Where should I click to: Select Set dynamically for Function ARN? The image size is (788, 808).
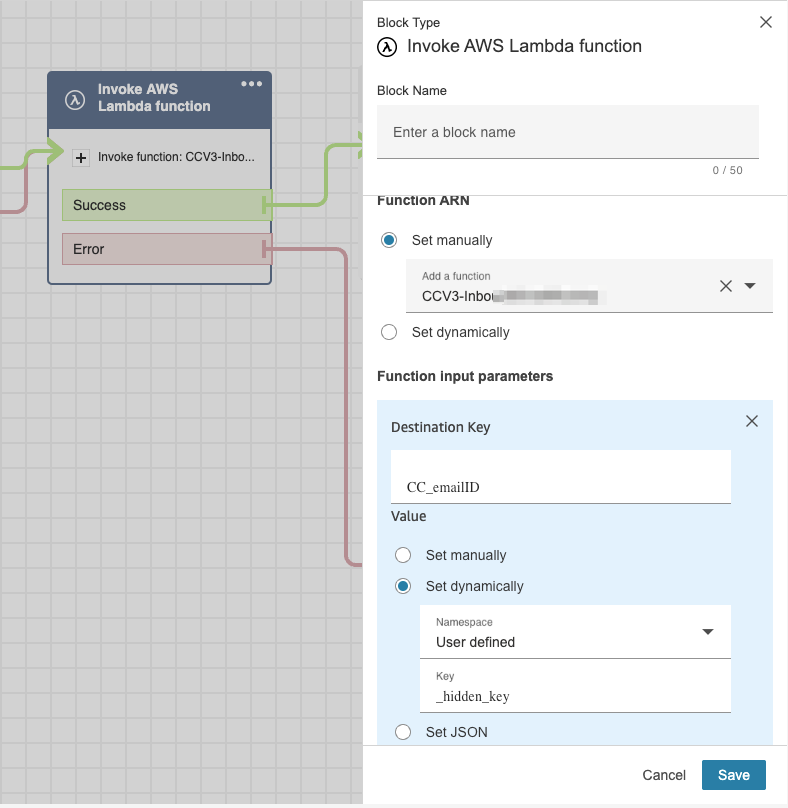(x=389, y=332)
